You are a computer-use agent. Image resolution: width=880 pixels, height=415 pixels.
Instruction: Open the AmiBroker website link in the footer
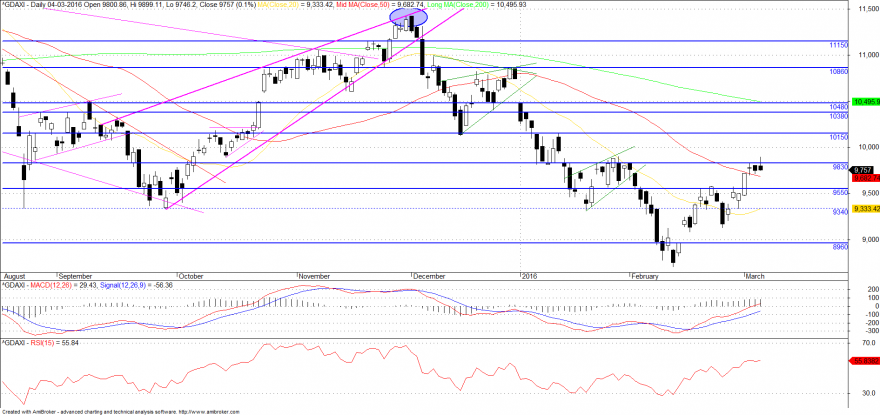[207, 412]
